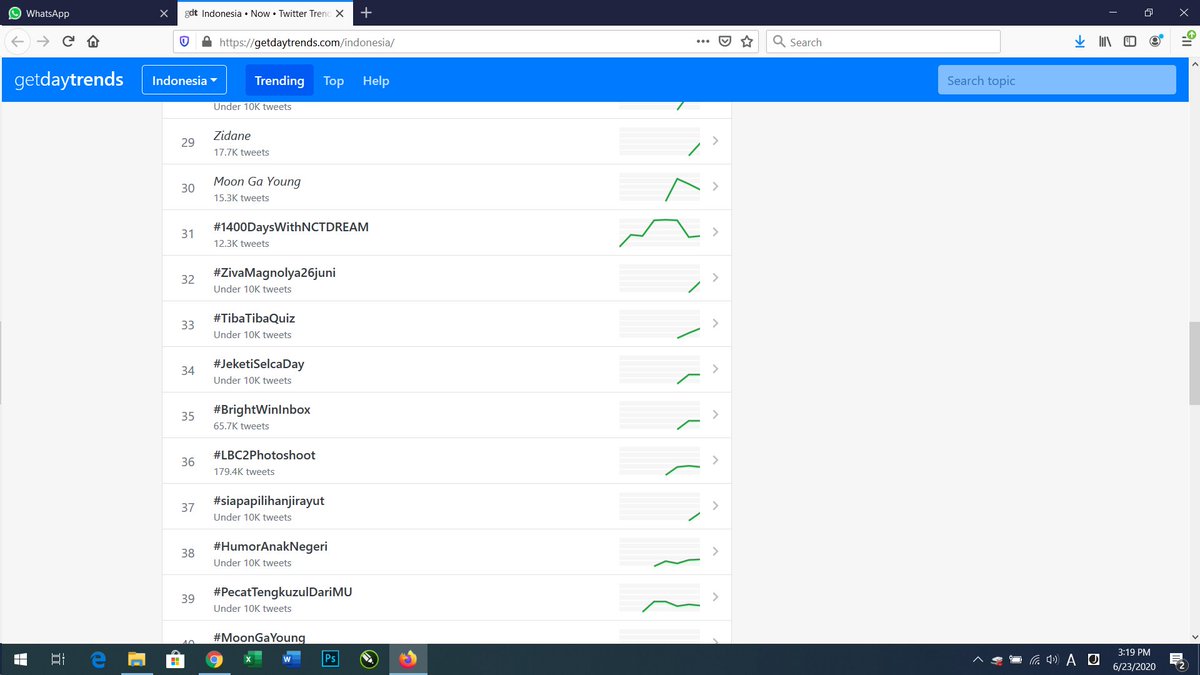The height and width of the screenshot is (675, 1200).
Task: Open Firefox account profile icon
Action: coord(1156,42)
